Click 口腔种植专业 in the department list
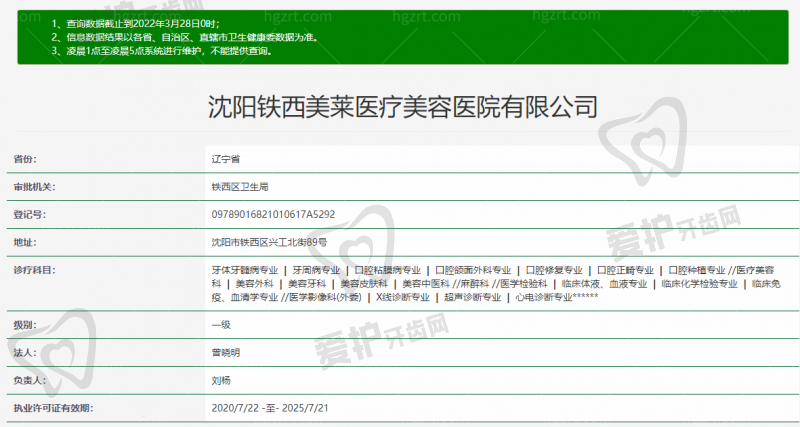The height and width of the screenshot is (427, 800). [696, 270]
